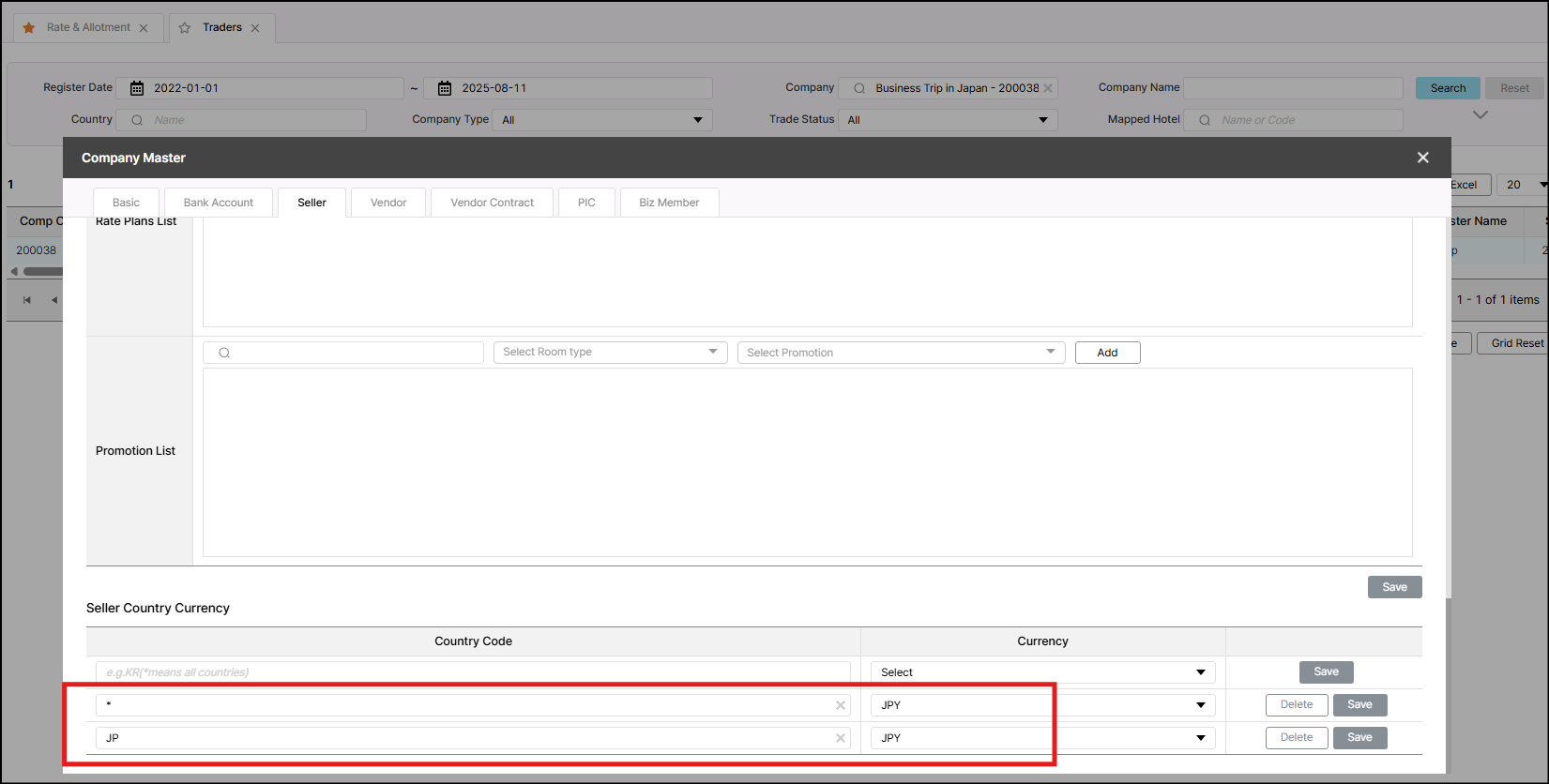Image resolution: width=1549 pixels, height=784 pixels.
Task: Open the Company Type dropdown
Action: pyautogui.click(x=697, y=120)
